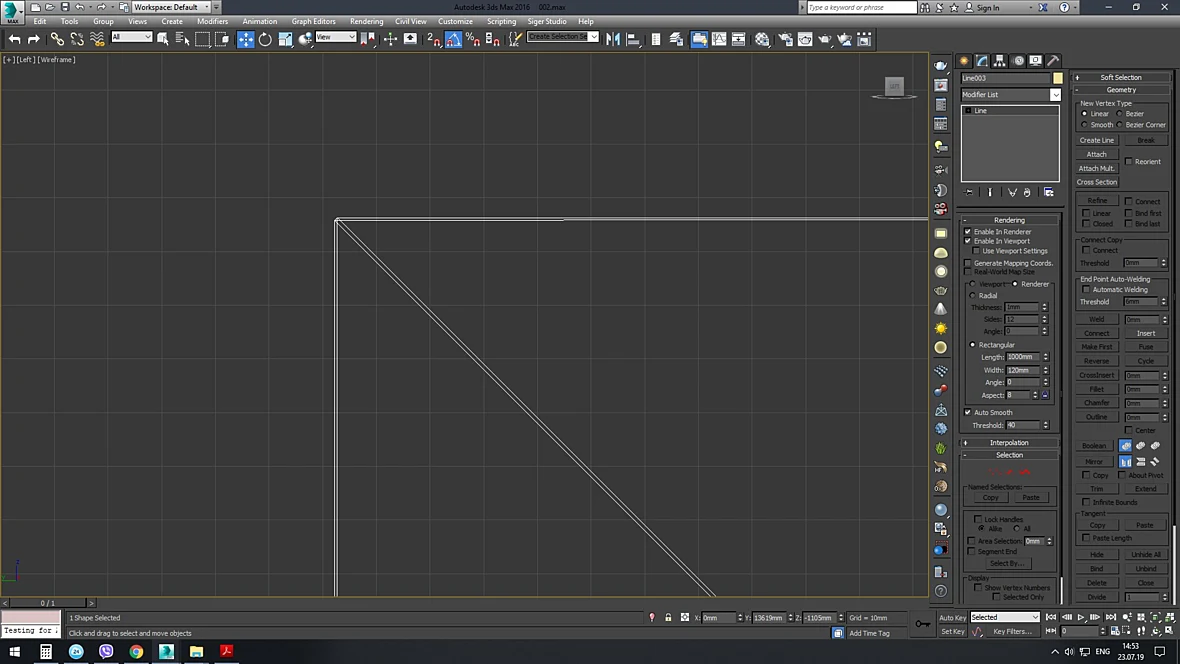The image size is (1180, 664).
Task: Activate the Select and Uniform Scale tool
Action: (x=285, y=39)
